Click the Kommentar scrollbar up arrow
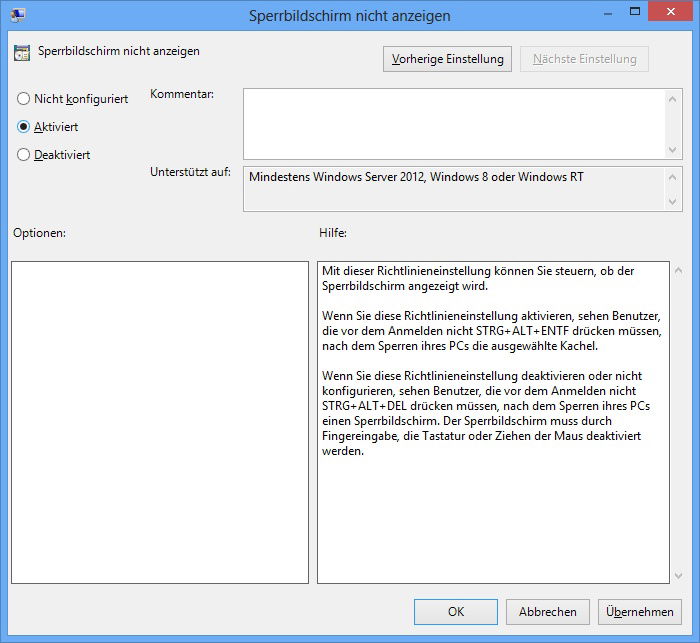Screen dimensions: 700x643 (673, 99)
